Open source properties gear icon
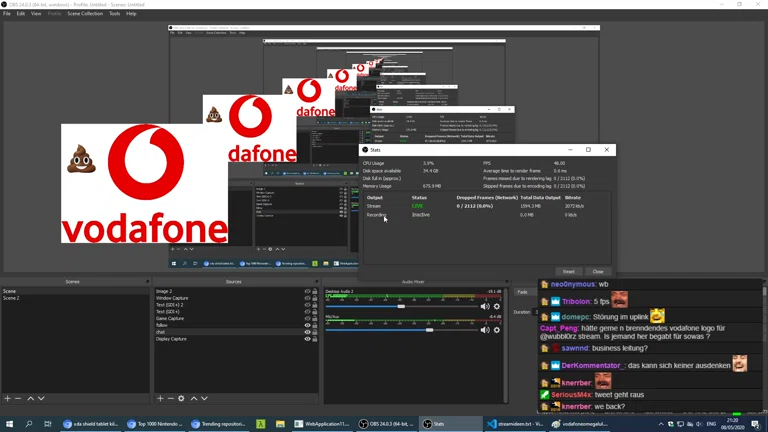This screenshot has height=432, width=768. pyautogui.click(x=181, y=399)
